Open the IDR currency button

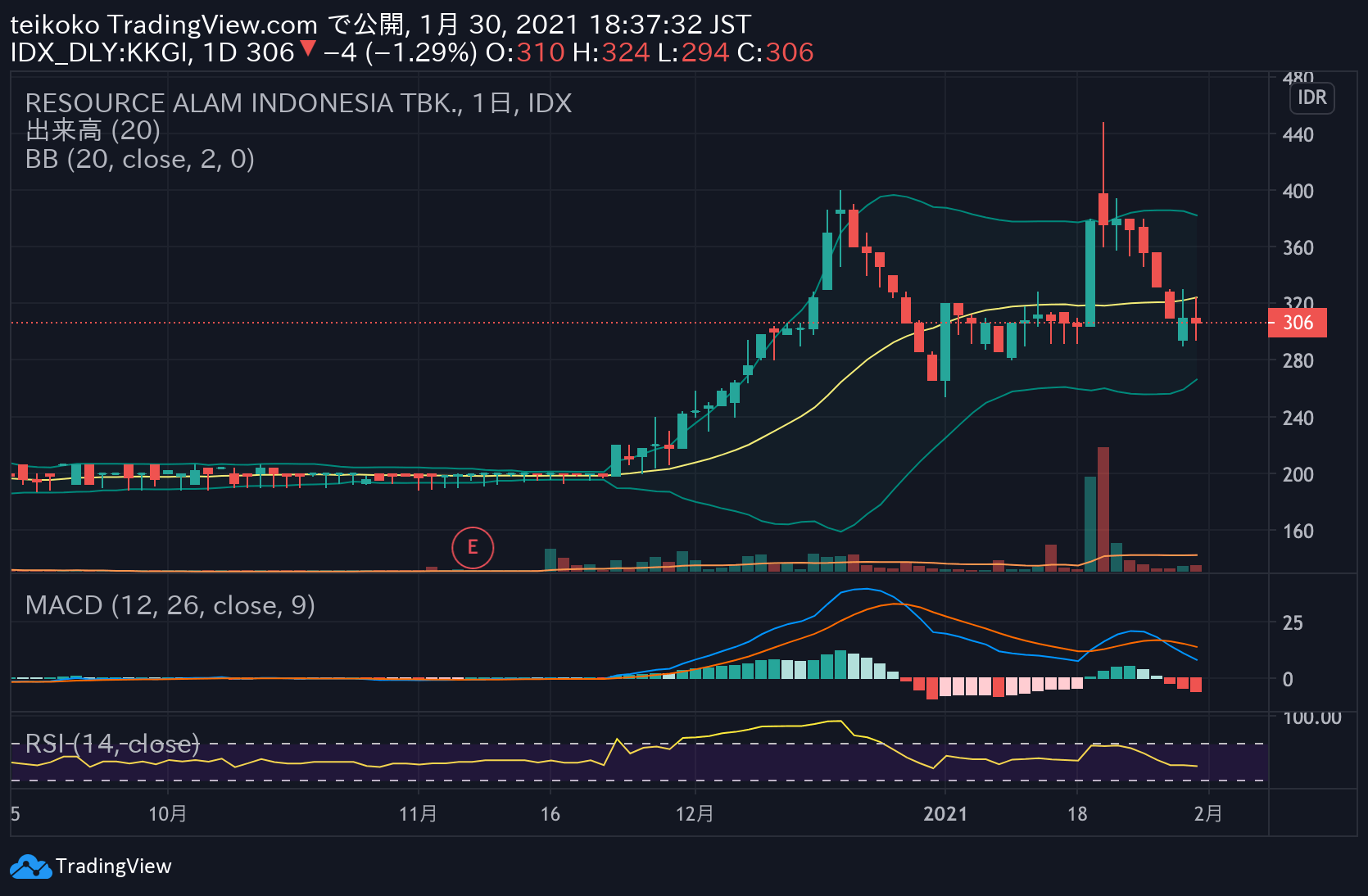(1311, 98)
